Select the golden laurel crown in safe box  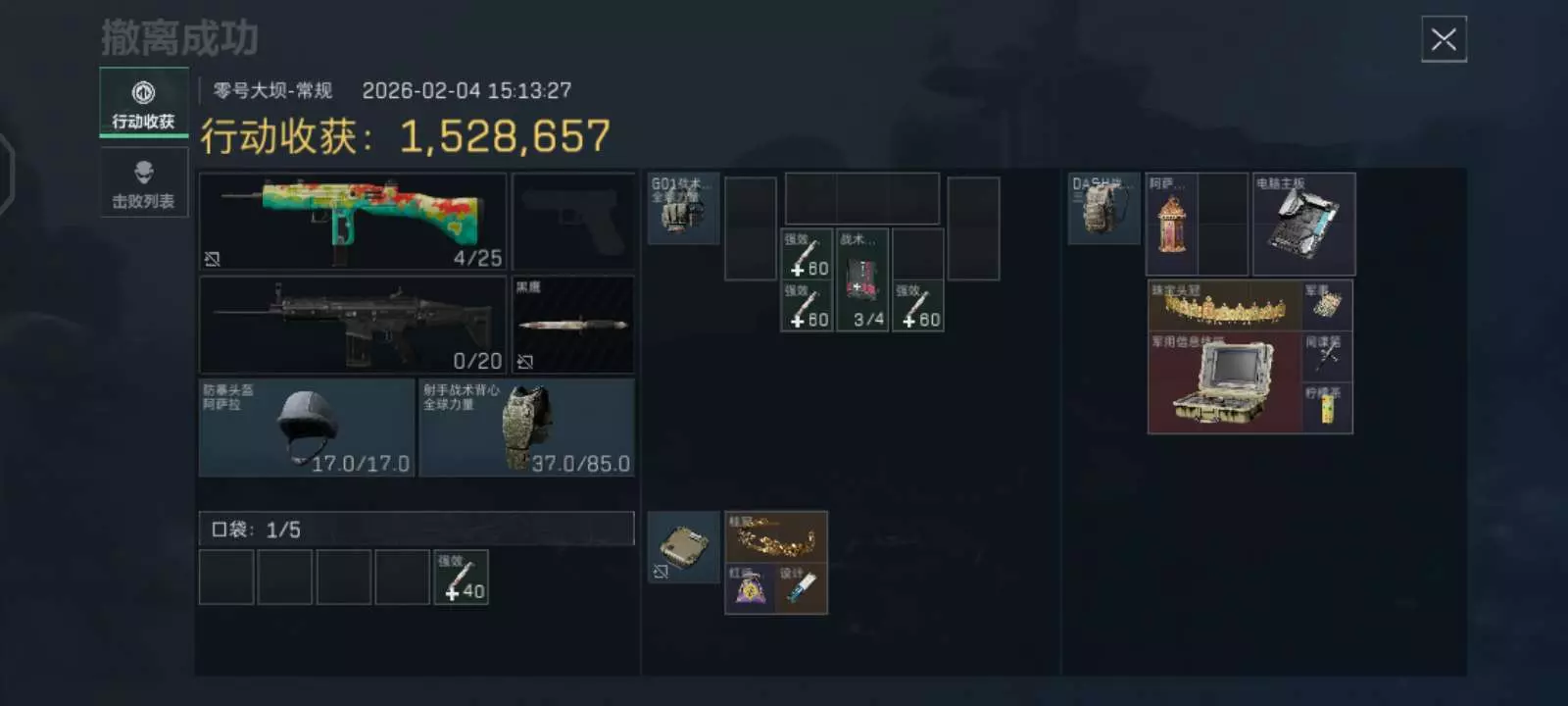(x=776, y=536)
